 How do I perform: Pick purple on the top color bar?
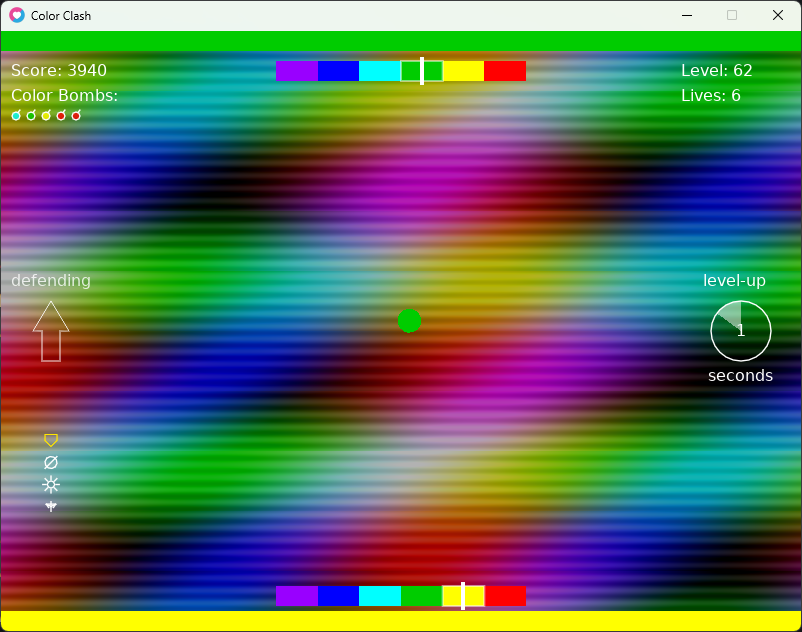click(297, 71)
